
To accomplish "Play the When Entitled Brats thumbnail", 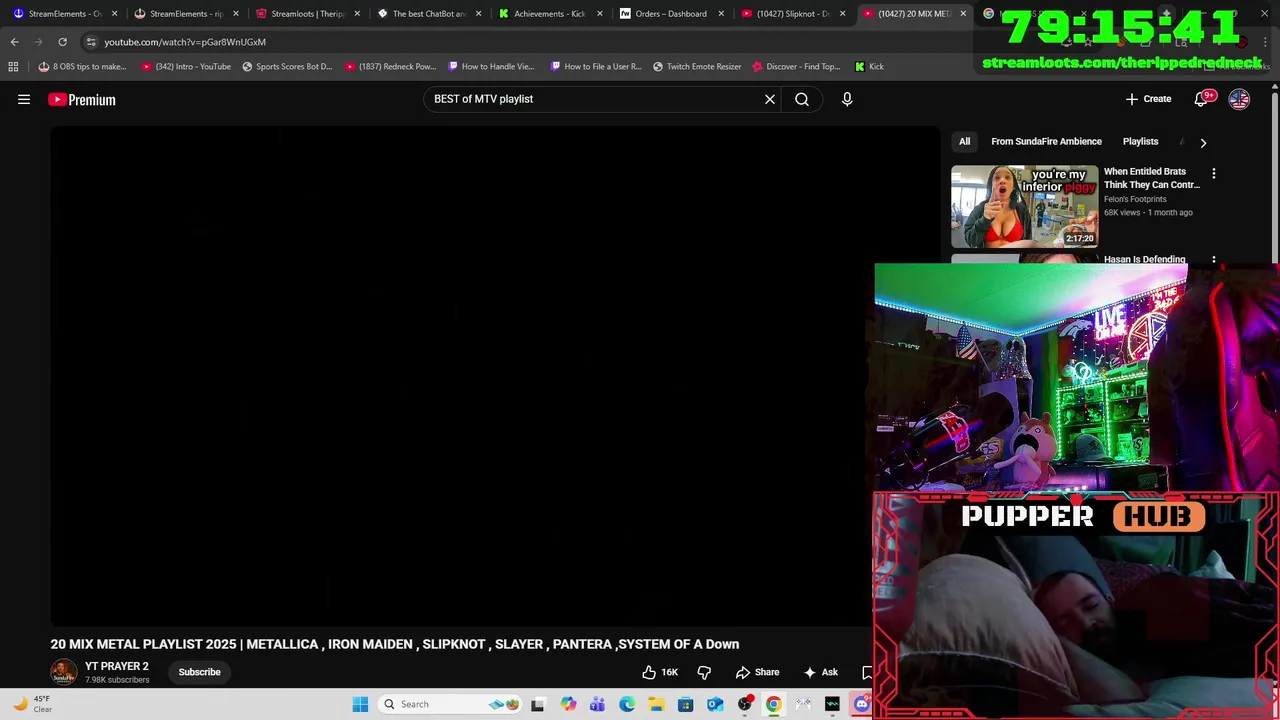I will (1024, 206).
